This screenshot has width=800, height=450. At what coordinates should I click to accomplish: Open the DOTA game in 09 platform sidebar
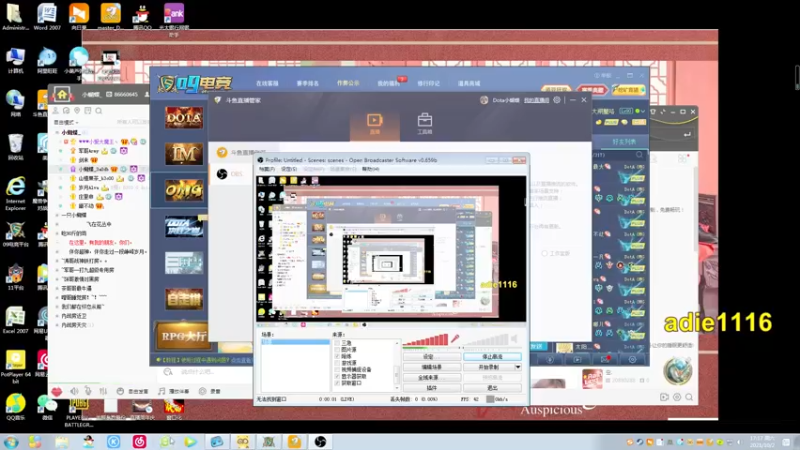(184, 117)
